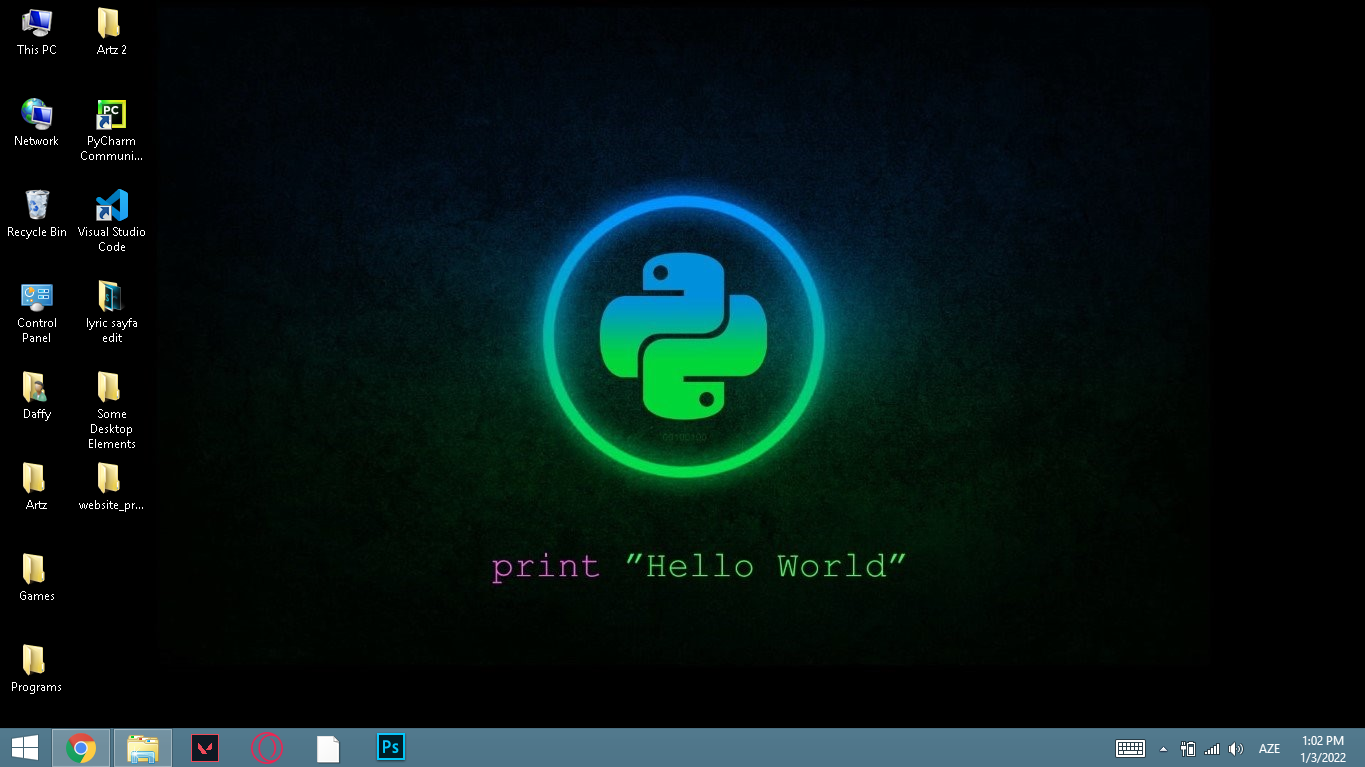The image size is (1365, 767).
Task: Launch Valorant from the taskbar
Action: click(x=205, y=747)
